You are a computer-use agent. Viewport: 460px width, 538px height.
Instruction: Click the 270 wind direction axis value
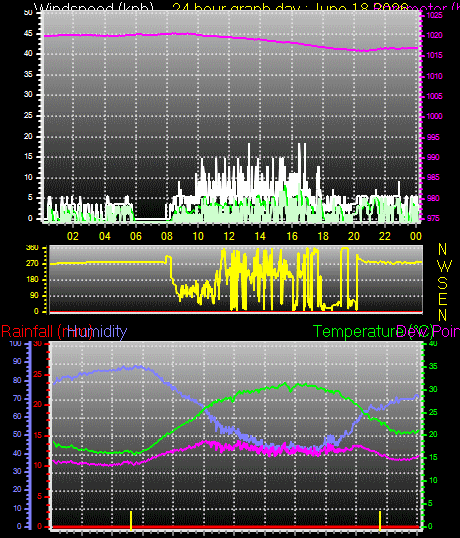click(x=32, y=264)
